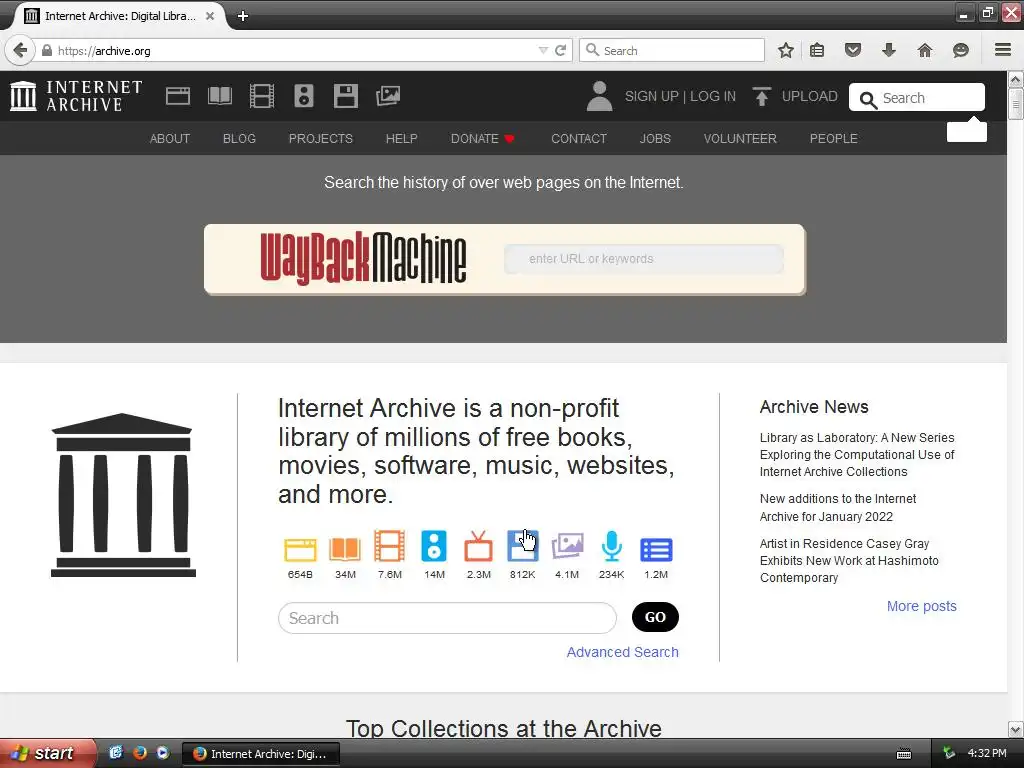
Task: Click the Pocket icon in Firefox toolbar
Action: click(853, 50)
